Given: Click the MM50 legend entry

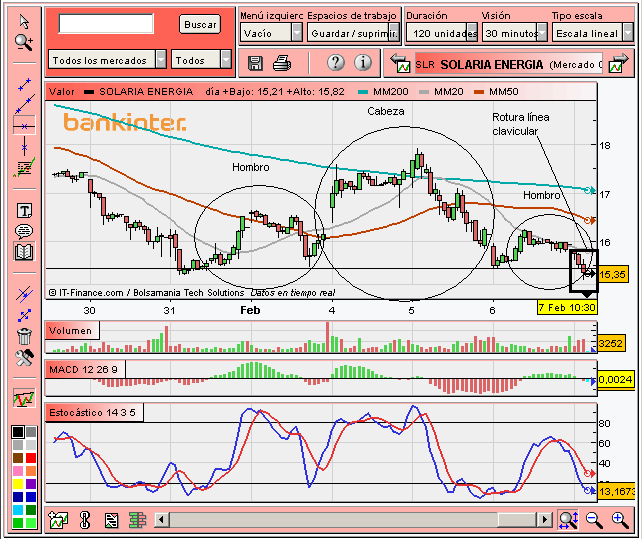Looking at the screenshot, I should [x=496, y=91].
